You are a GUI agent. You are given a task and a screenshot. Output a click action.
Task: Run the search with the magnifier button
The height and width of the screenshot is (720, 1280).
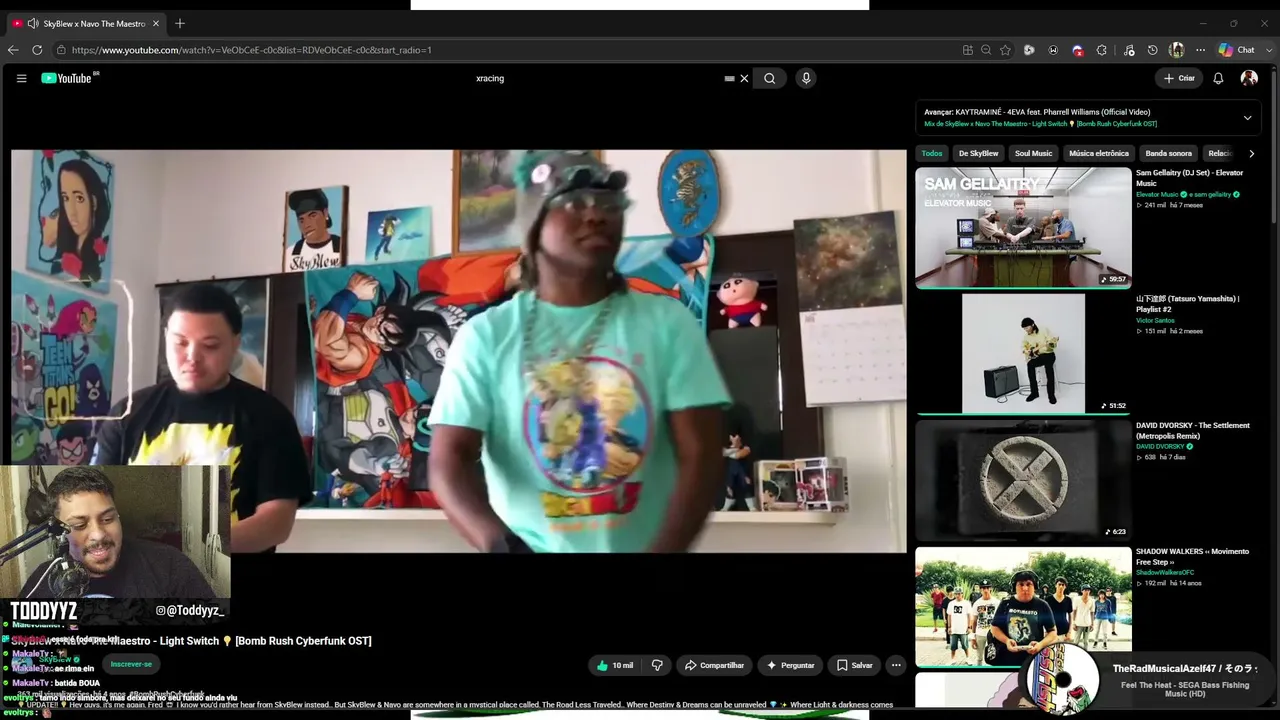tap(769, 78)
